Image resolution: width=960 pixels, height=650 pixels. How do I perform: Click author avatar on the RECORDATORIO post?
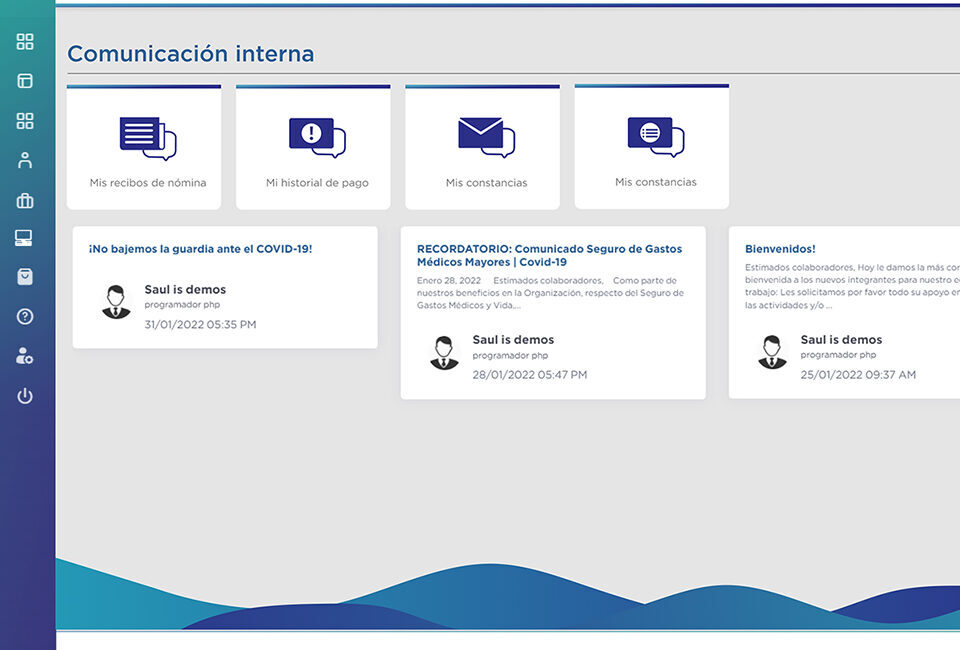[444, 352]
